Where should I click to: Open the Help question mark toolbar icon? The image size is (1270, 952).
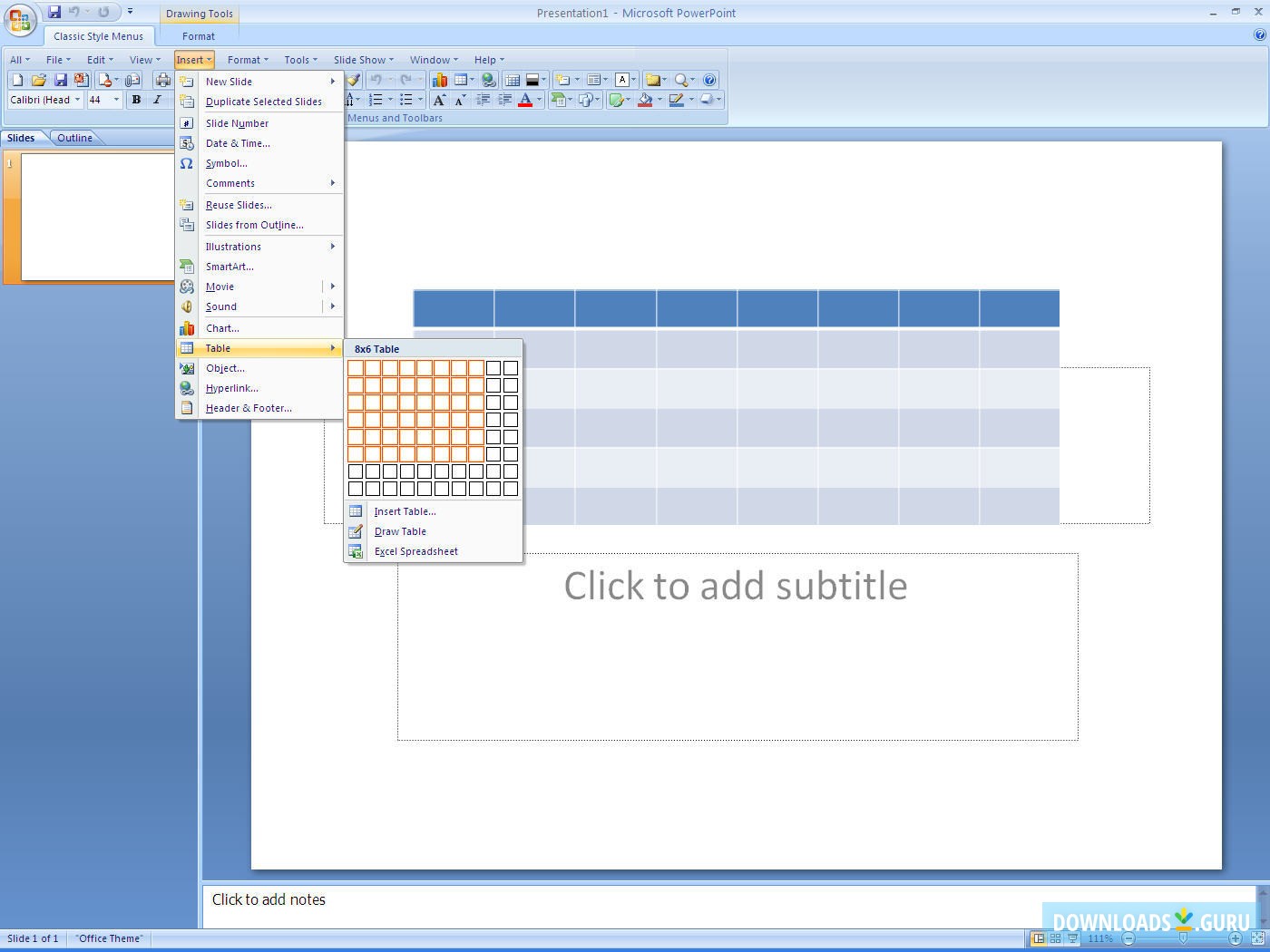pyautogui.click(x=709, y=80)
